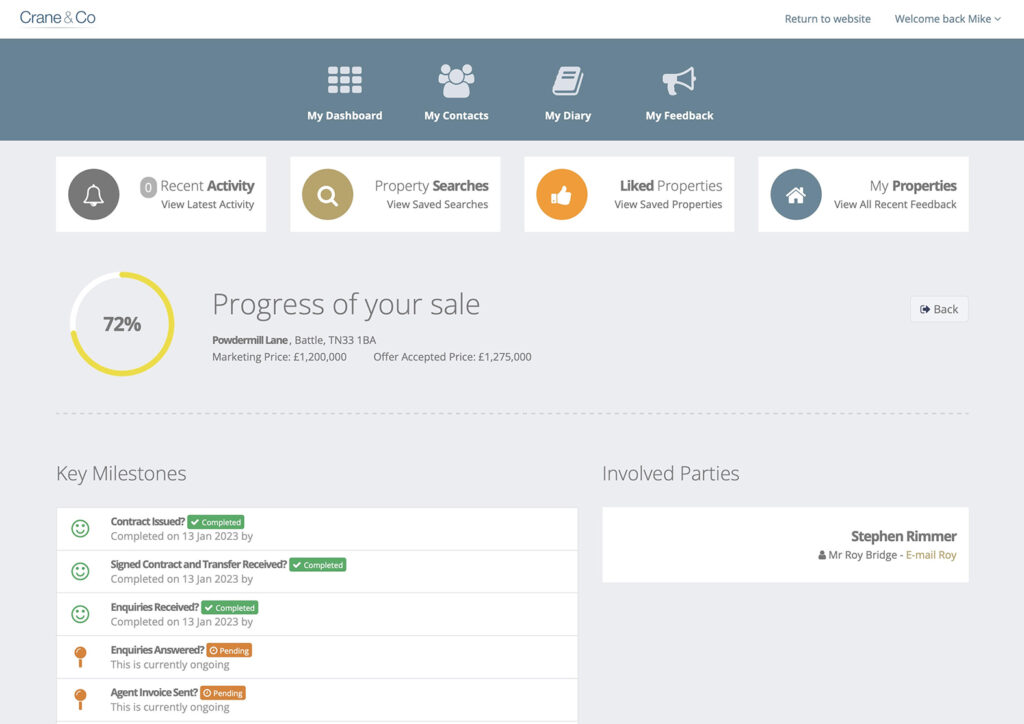
Task: Click the Enquiries Received? milestone title
Action: click(155, 607)
